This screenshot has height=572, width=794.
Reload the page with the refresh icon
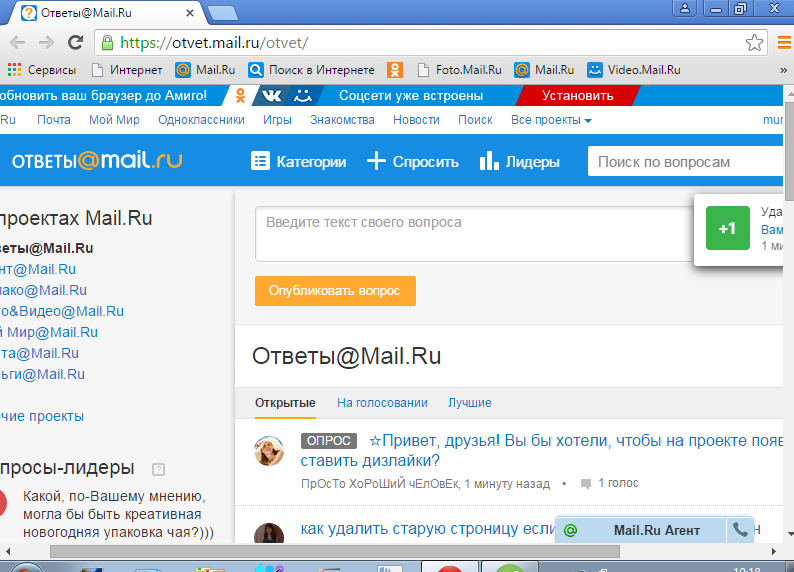point(75,43)
